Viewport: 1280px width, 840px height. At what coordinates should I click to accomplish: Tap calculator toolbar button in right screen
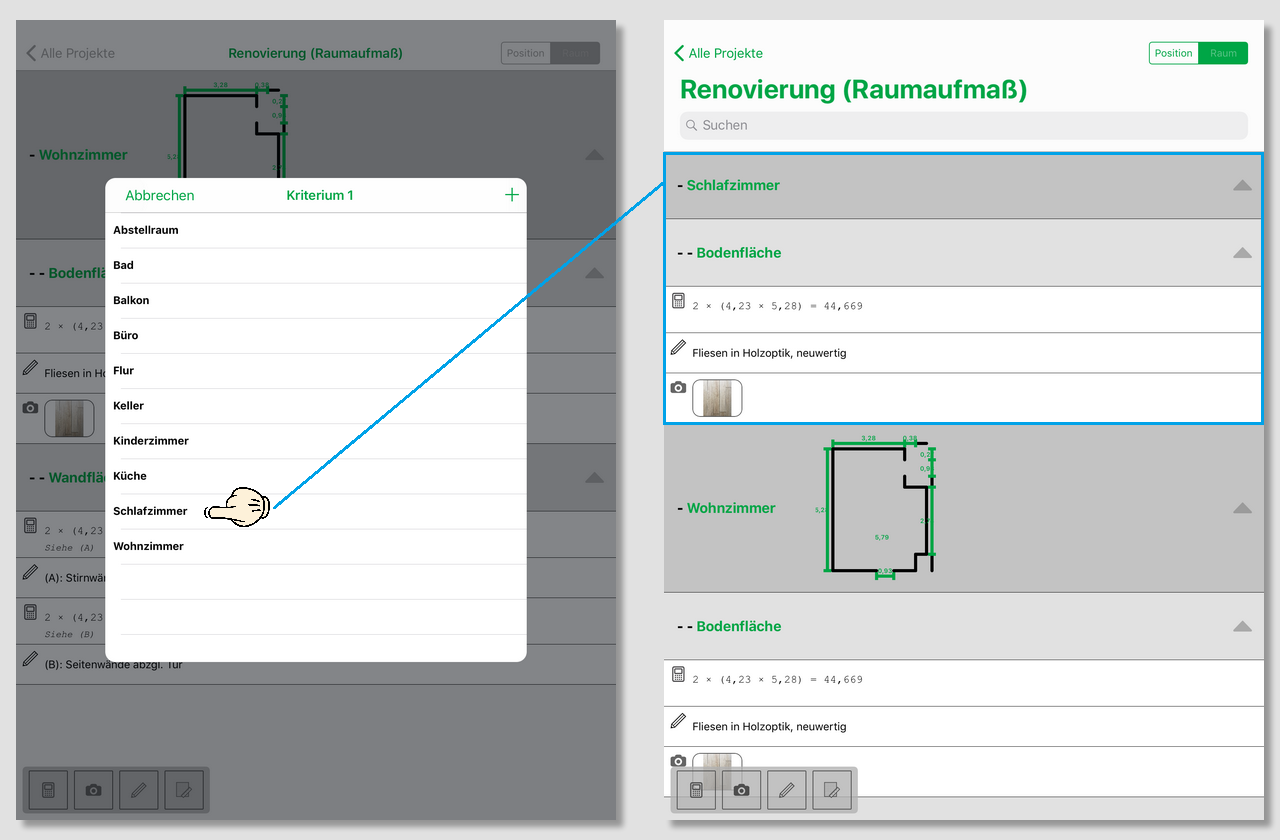tap(696, 790)
